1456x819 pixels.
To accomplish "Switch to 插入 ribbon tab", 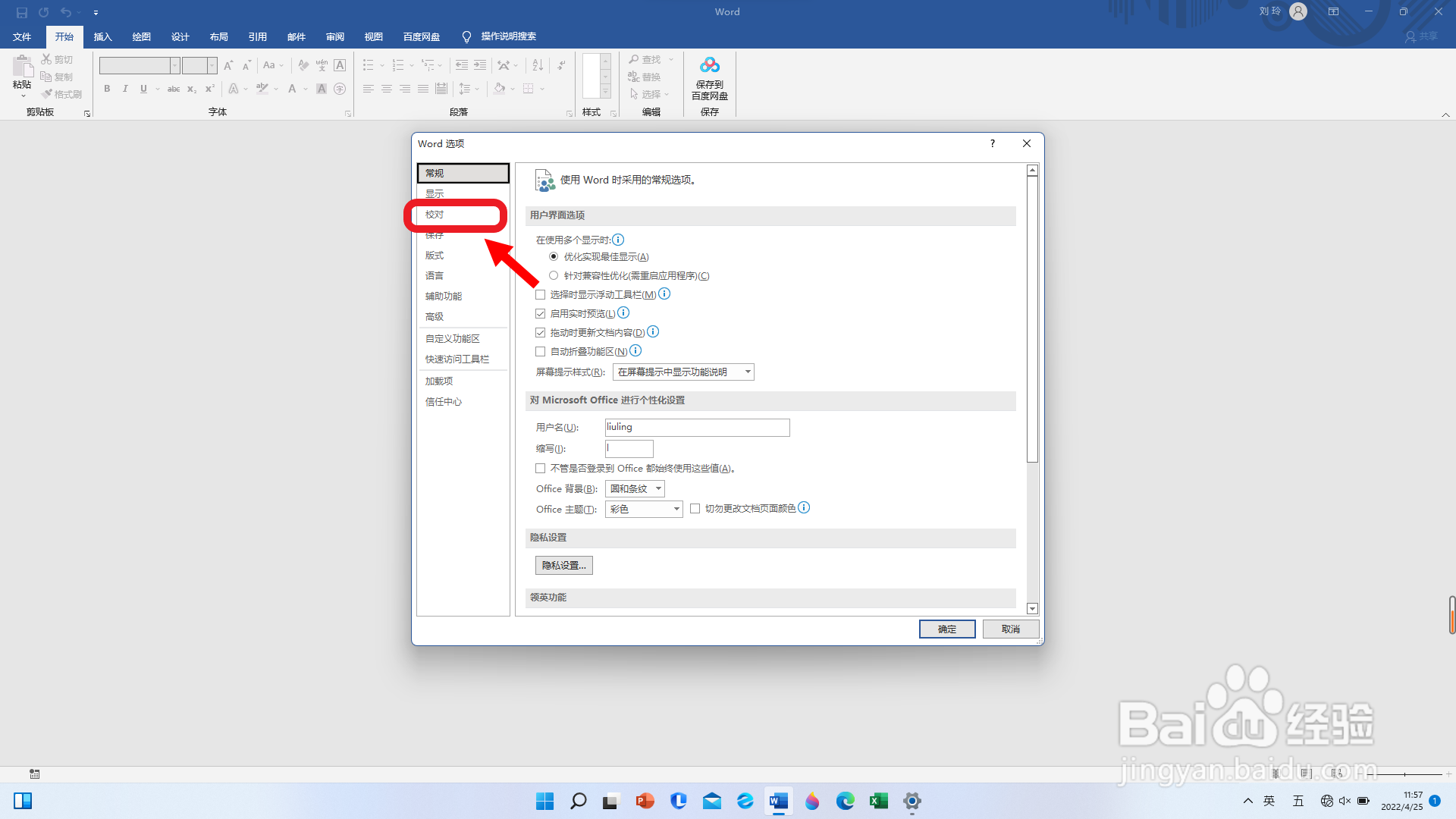I will click(x=102, y=36).
